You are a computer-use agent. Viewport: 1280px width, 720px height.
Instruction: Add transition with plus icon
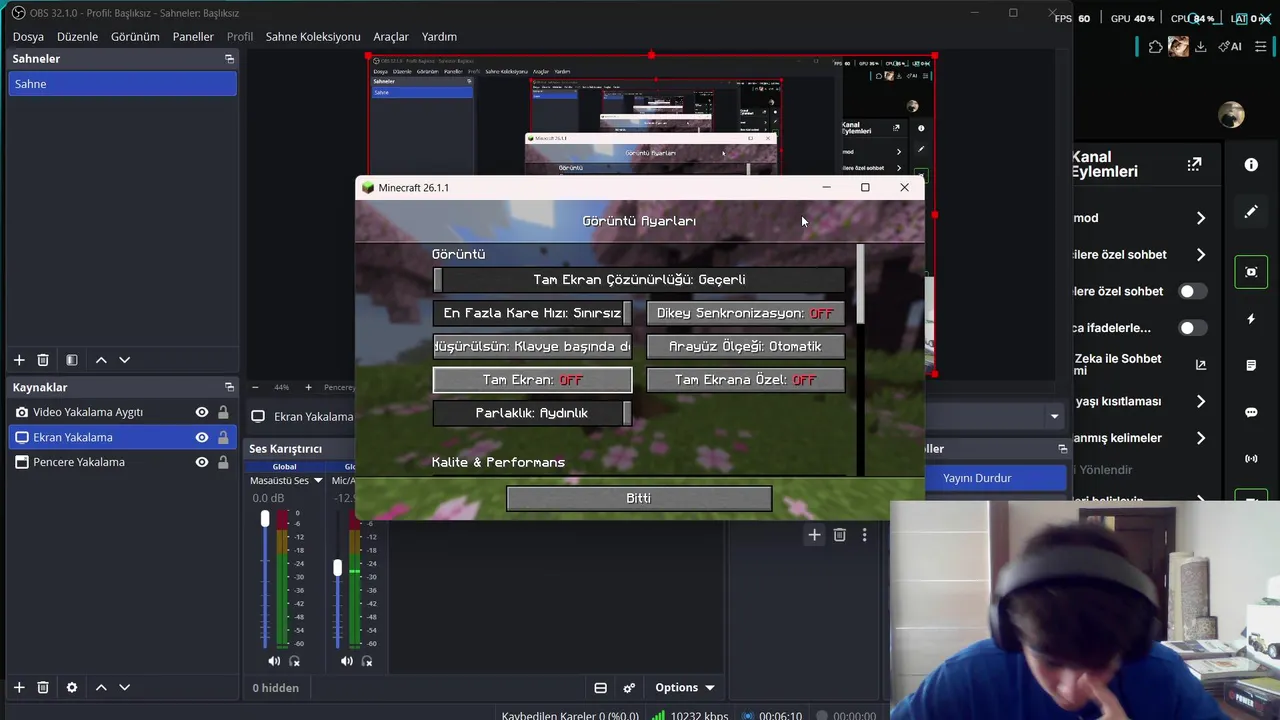814,535
